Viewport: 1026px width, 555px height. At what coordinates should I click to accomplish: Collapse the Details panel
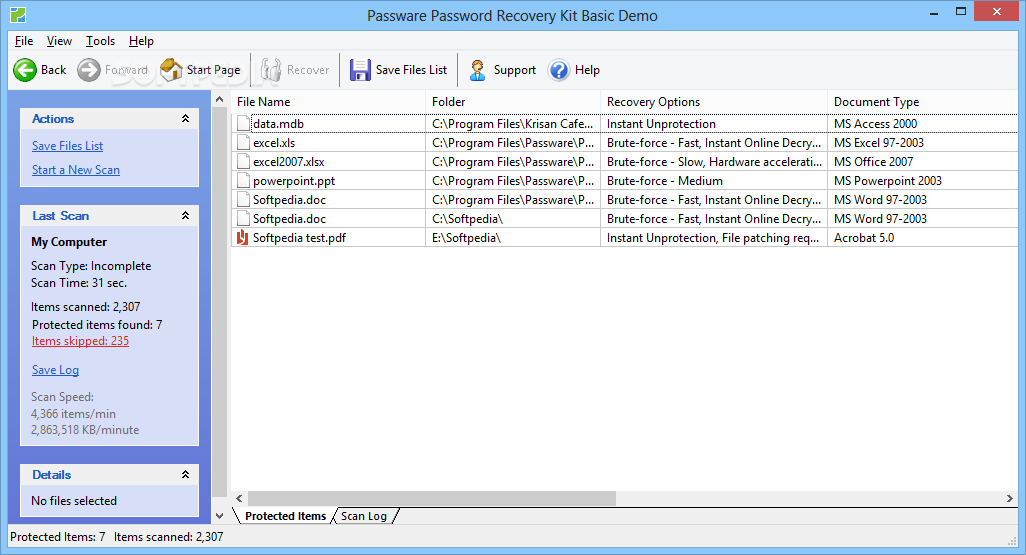click(x=185, y=474)
